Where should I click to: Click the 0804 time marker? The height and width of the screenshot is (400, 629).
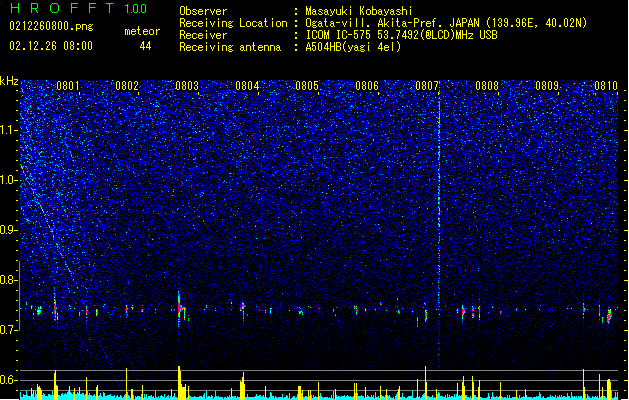pos(247,86)
